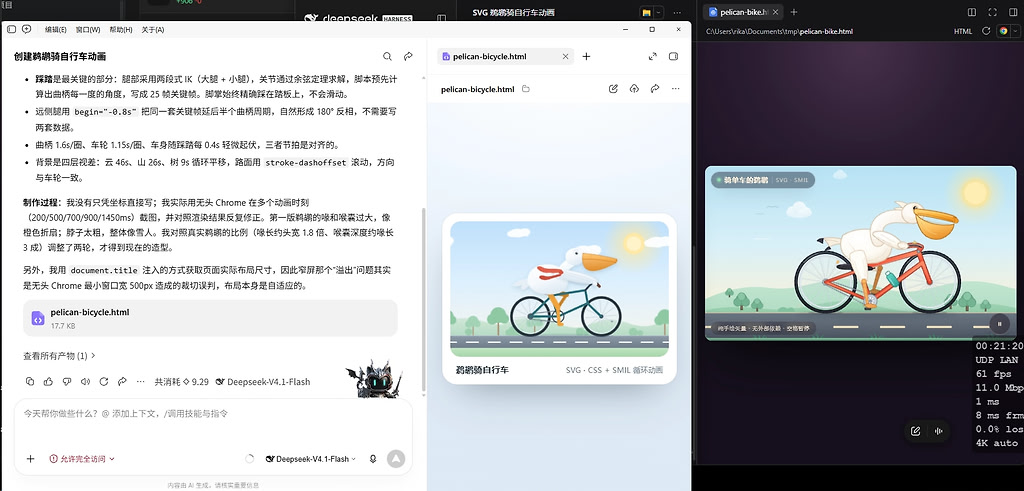Toggle the sidebar panel icon near Edit menu
The height and width of the screenshot is (491, 1024).
point(12,29)
